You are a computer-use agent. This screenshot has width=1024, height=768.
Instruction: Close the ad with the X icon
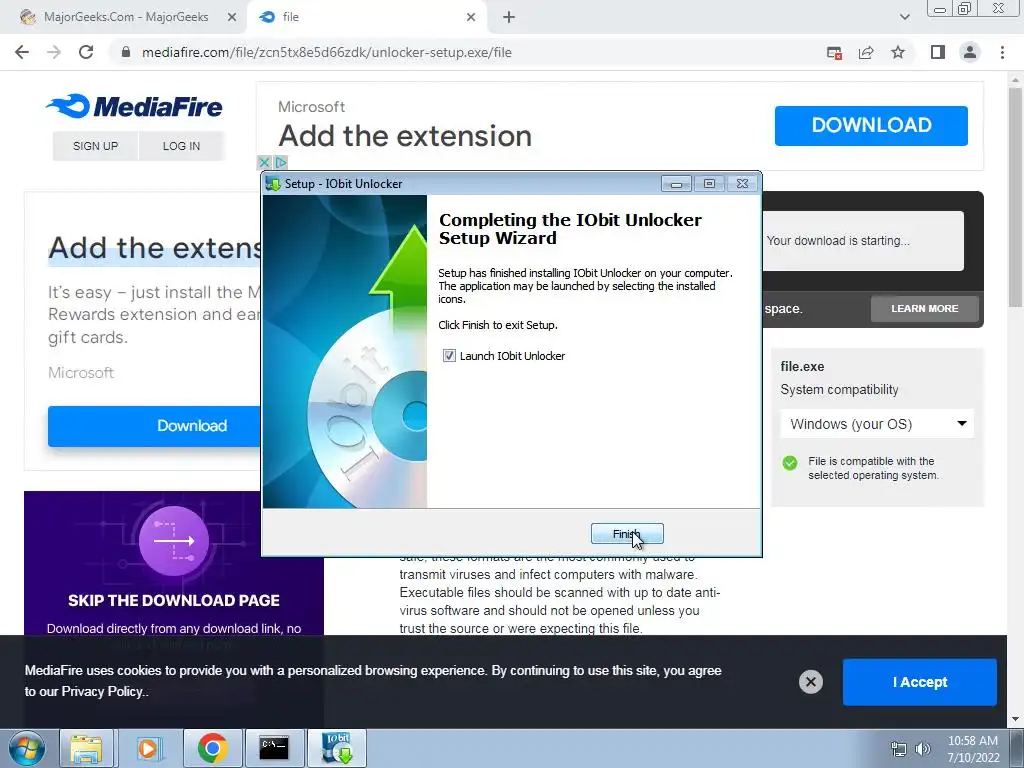[264, 162]
